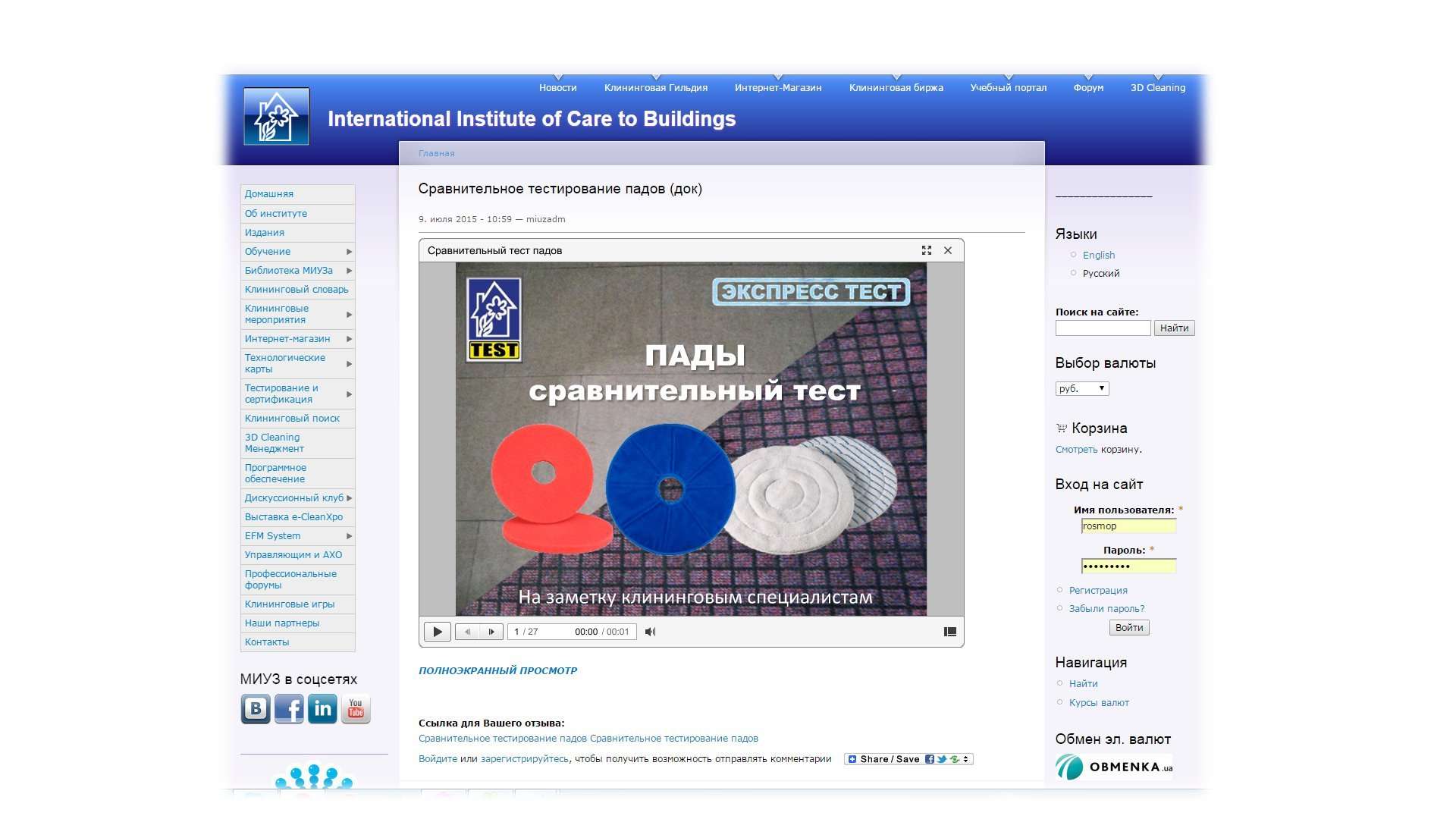This screenshot has width=1456, height=819.
Task: Click the OBMENKA.ua exchange logo
Action: pos(1114,767)
